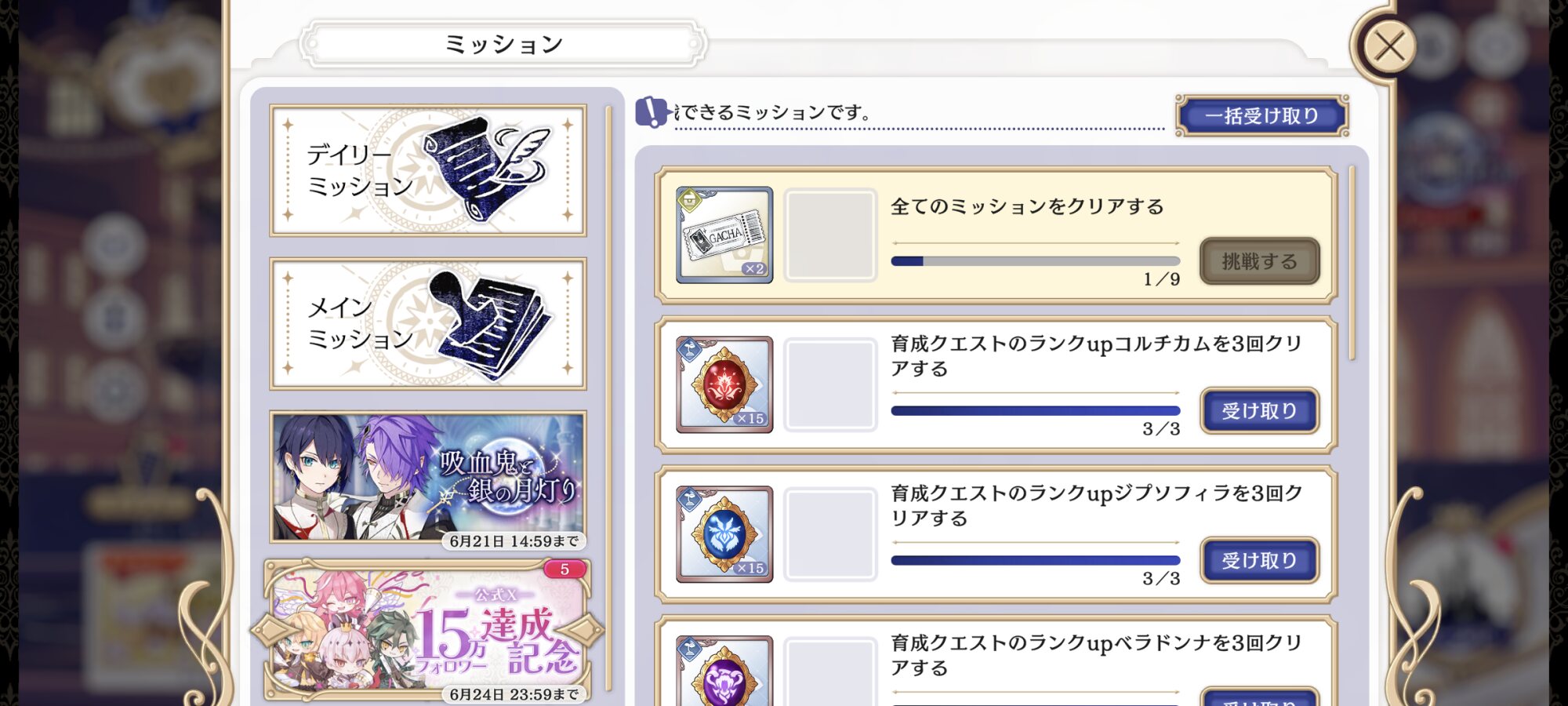Screen dimensions: 1568x706
Task: Click the 挑戦する button
Action: [1260, 261]
